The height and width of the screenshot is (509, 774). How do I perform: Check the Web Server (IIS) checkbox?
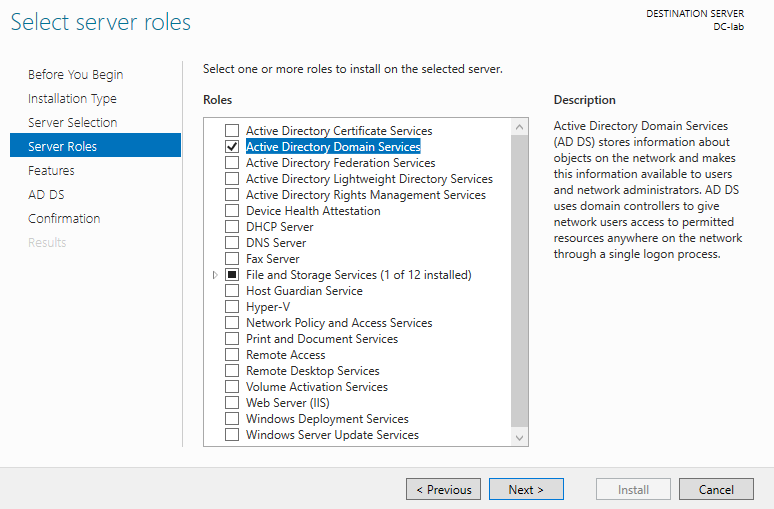click(232, 403)
